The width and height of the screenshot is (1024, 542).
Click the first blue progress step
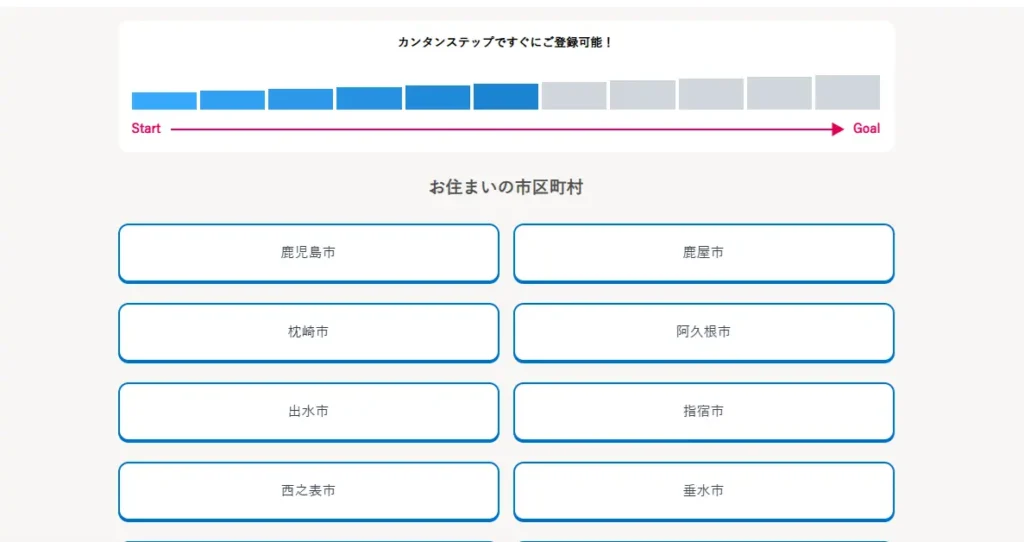(164, 101)
